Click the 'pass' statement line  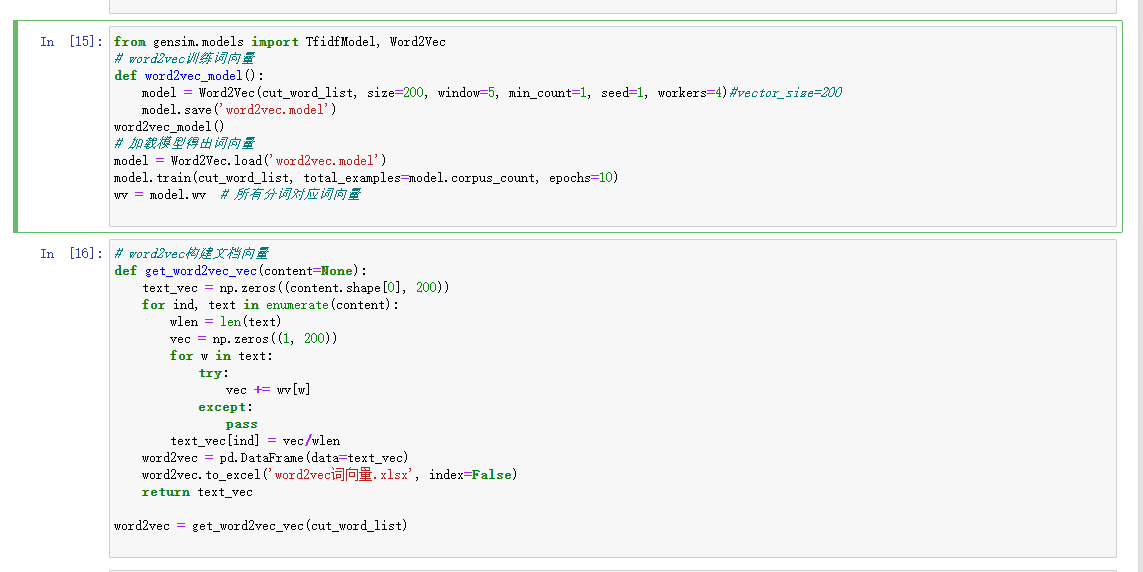[x=241, y=424]
